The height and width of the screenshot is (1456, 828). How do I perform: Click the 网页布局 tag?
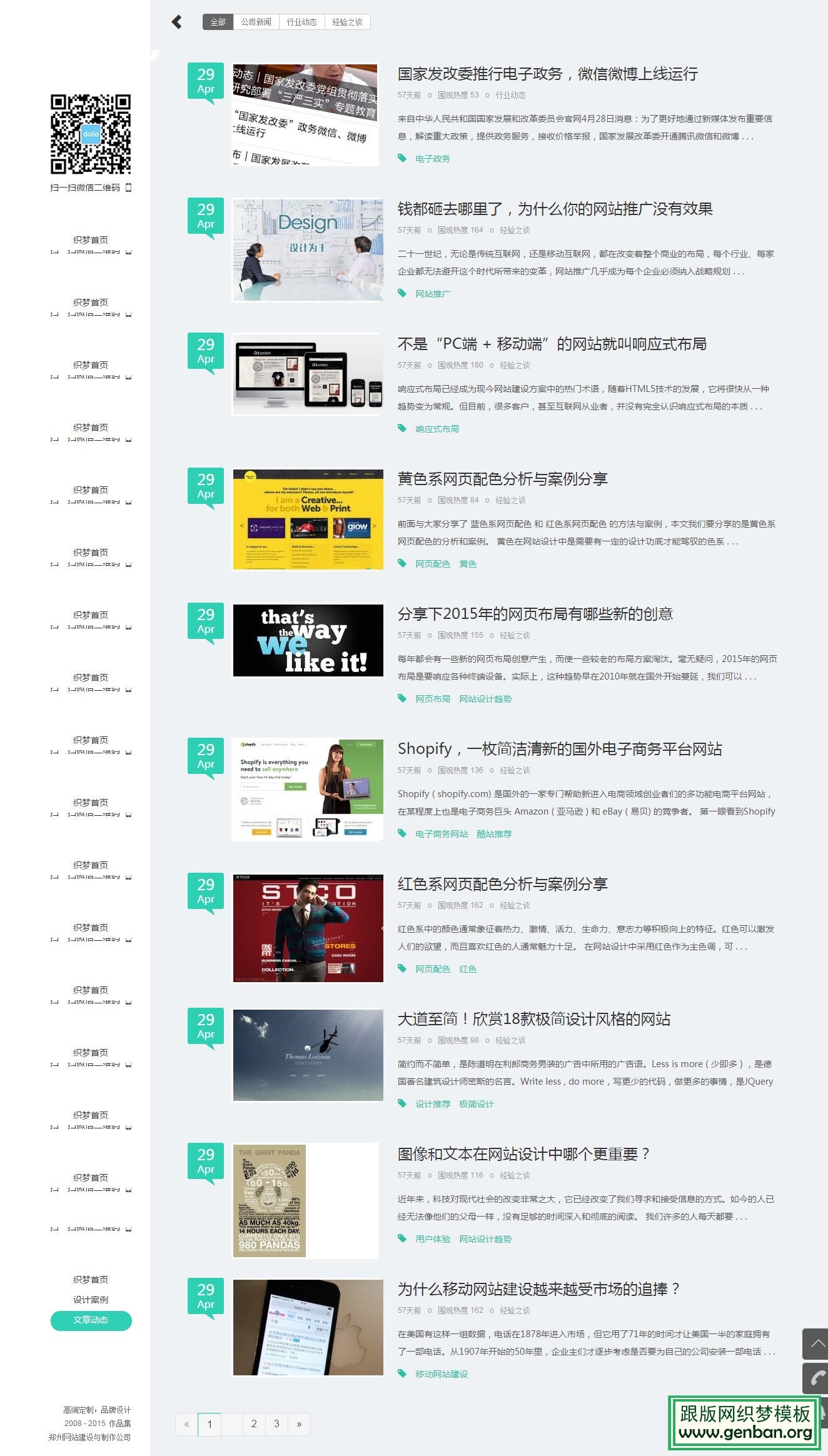(x=433, y=699)
